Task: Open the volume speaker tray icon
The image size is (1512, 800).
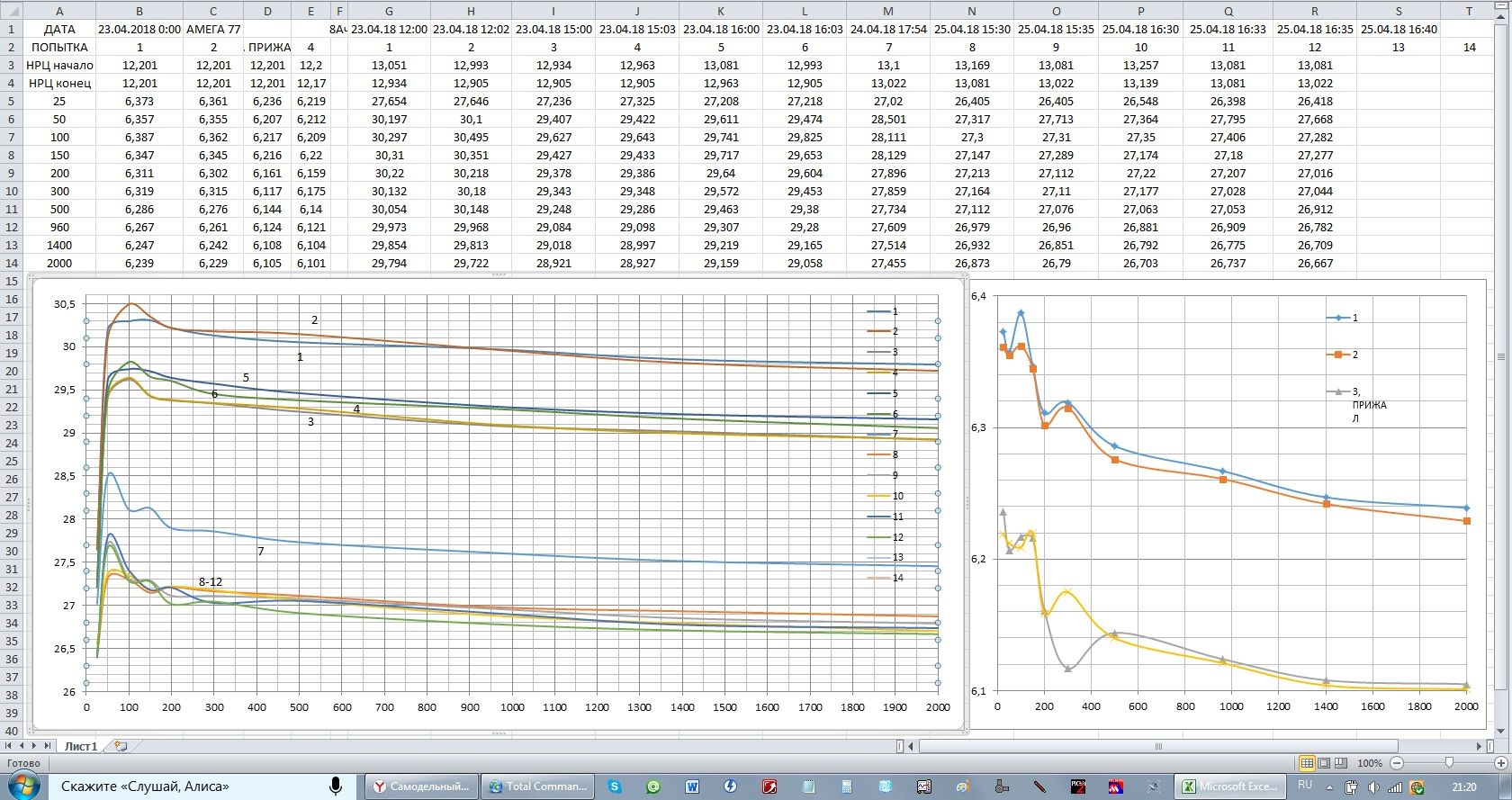Action: 1373,787
